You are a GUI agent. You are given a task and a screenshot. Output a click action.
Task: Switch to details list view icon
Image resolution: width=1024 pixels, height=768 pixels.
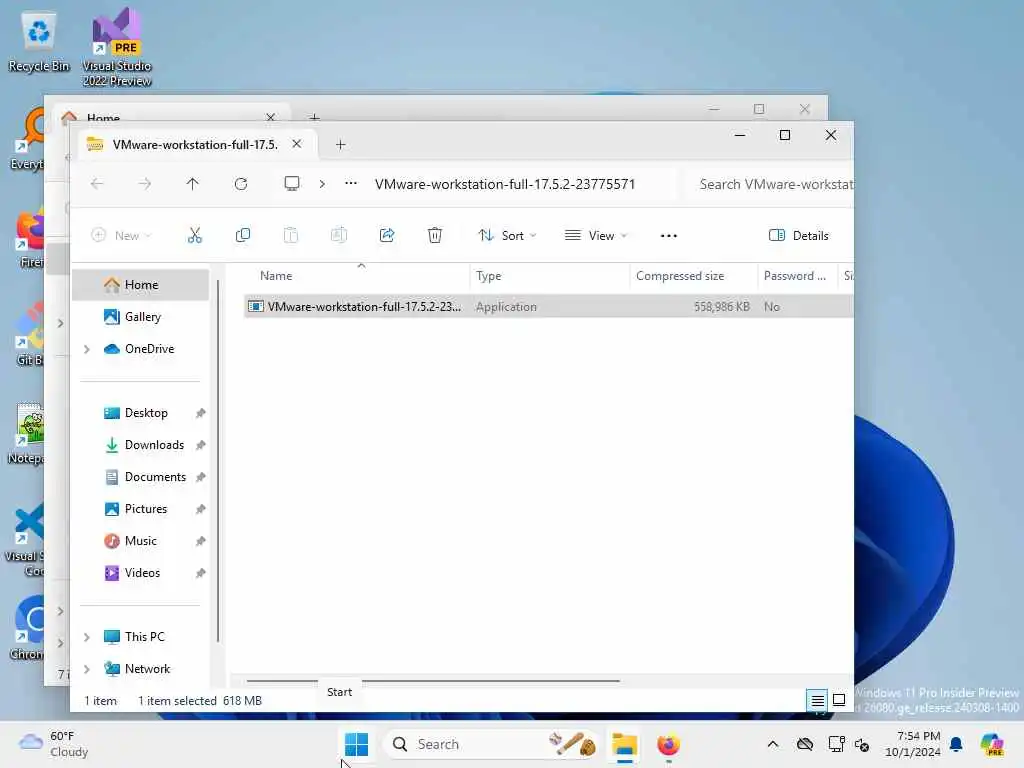pos(817,701)
